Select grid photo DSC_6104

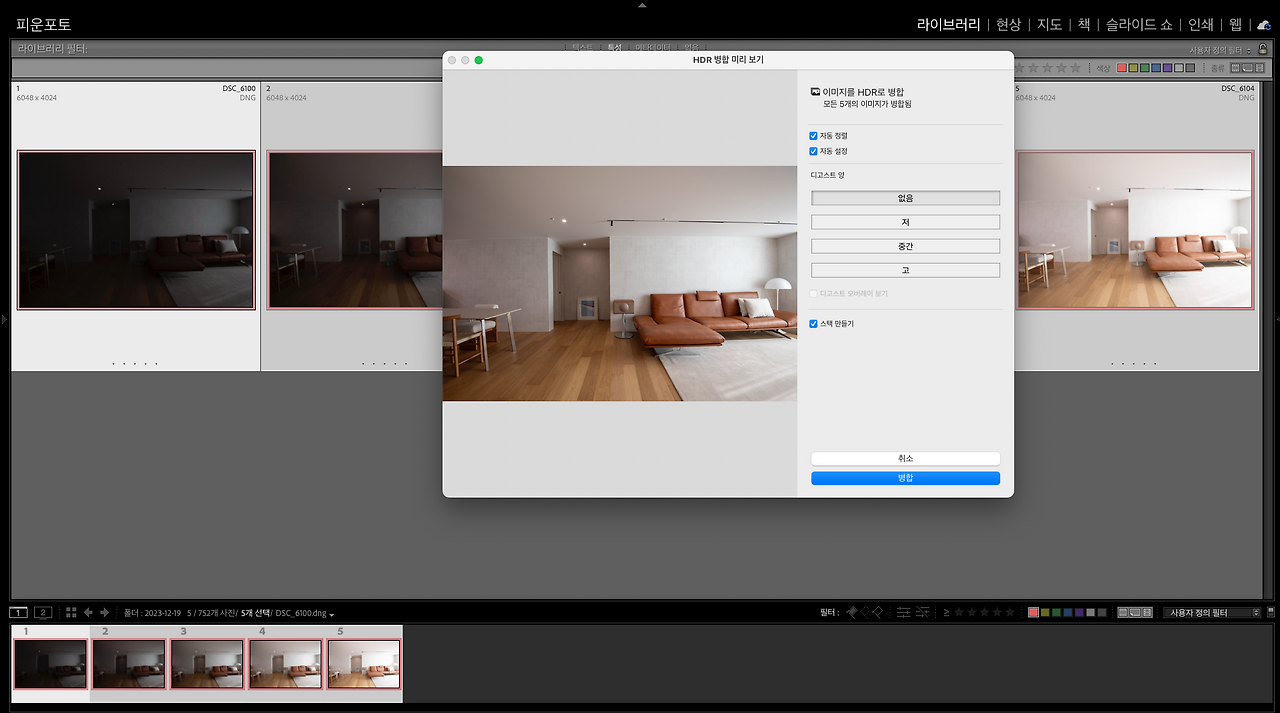(1135, 230)
